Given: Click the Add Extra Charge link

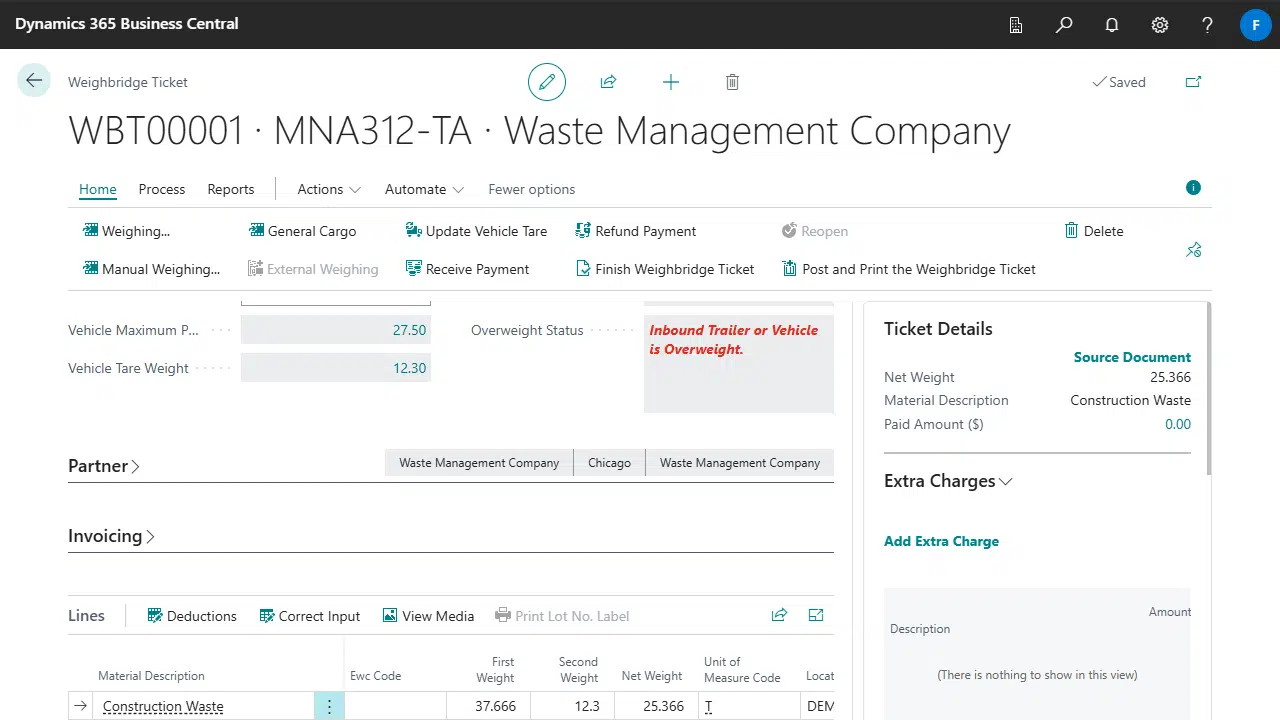Looking at the screenshot, I should 941,541.
